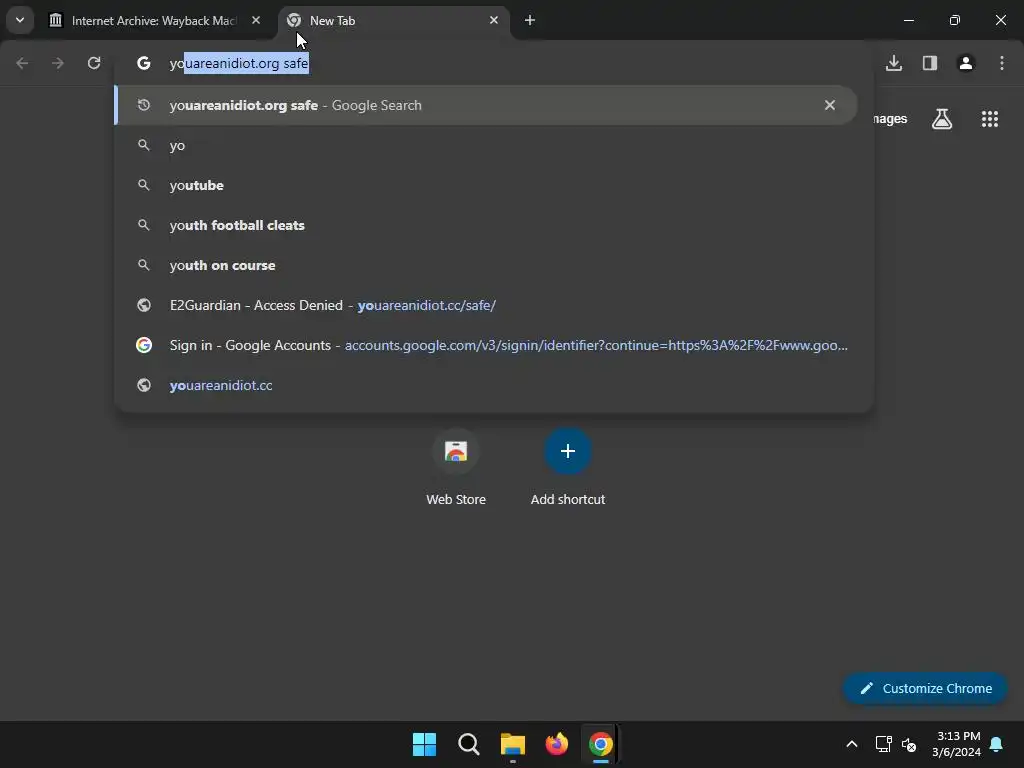Screen dimensions: 1024x768
Task: Open the clock showing 3:13 PM
Action: click(957, 744)
